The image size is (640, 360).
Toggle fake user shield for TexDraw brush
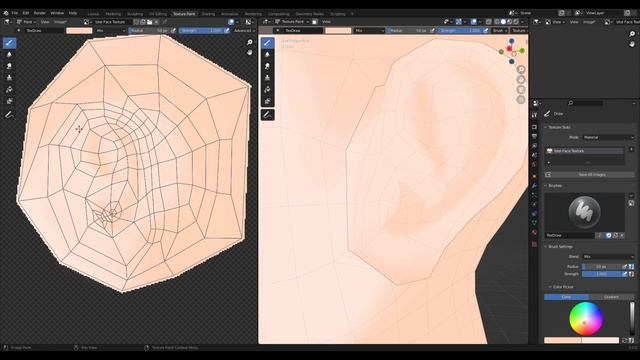[609, 236]
